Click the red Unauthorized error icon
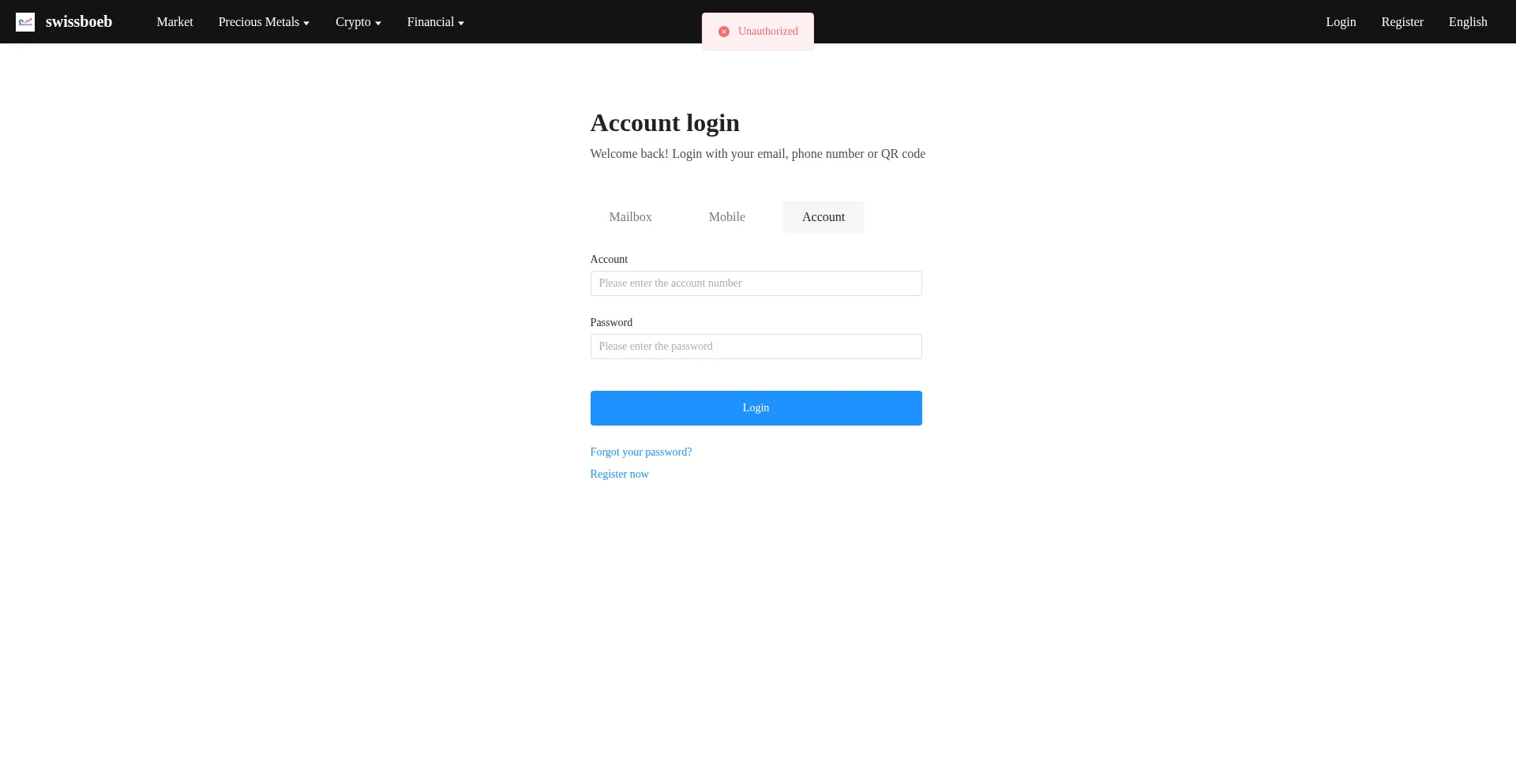 [x=723, y=32]
